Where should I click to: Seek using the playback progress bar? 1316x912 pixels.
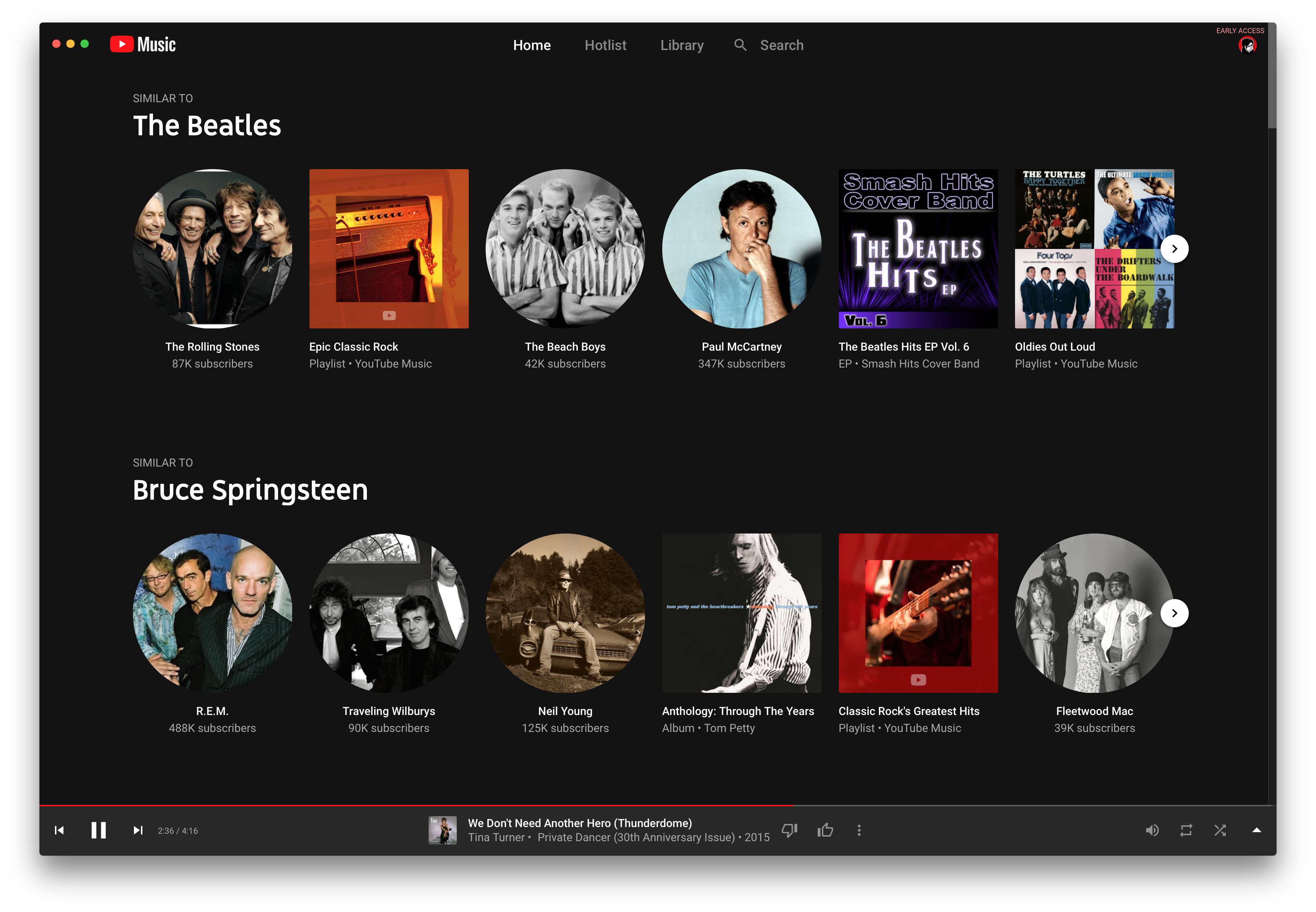657,805
